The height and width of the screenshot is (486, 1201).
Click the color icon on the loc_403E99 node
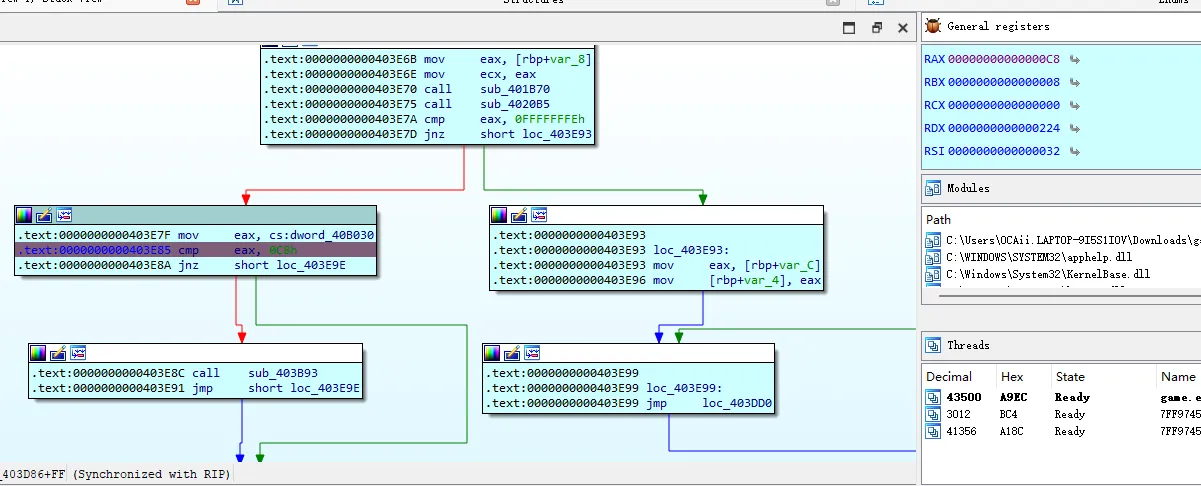pyautogui.click(x=493, y=352)
